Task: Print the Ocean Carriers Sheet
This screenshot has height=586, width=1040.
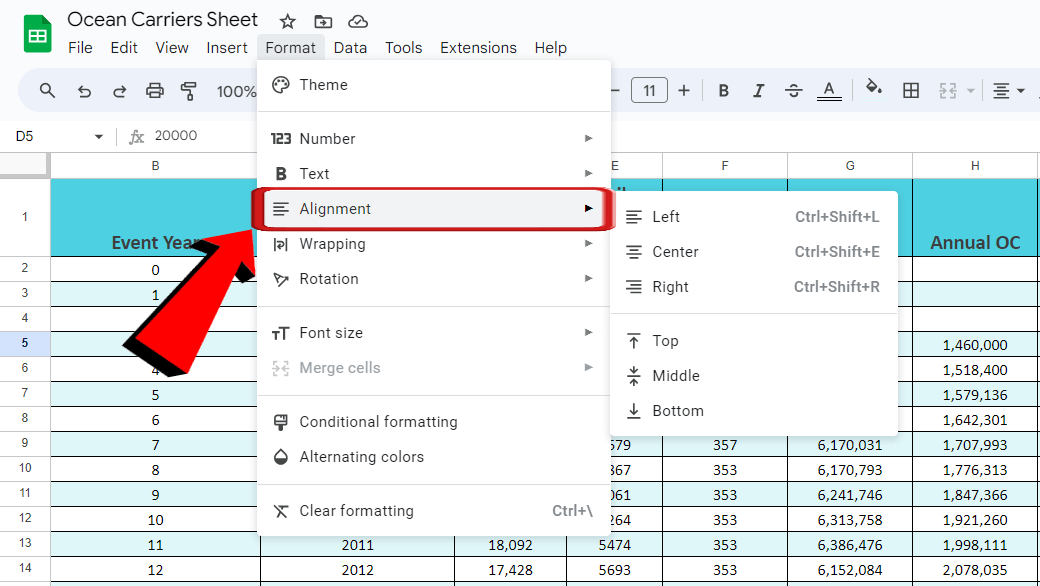Action: tap(154, 90)
